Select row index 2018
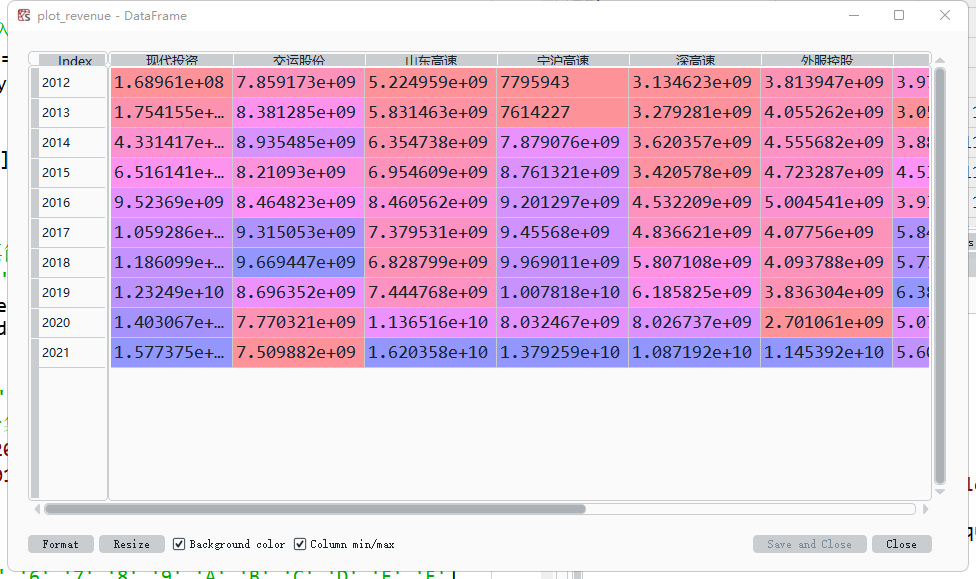Image resolution: width=976 pixels, height=579 pixels. [72, 262]
